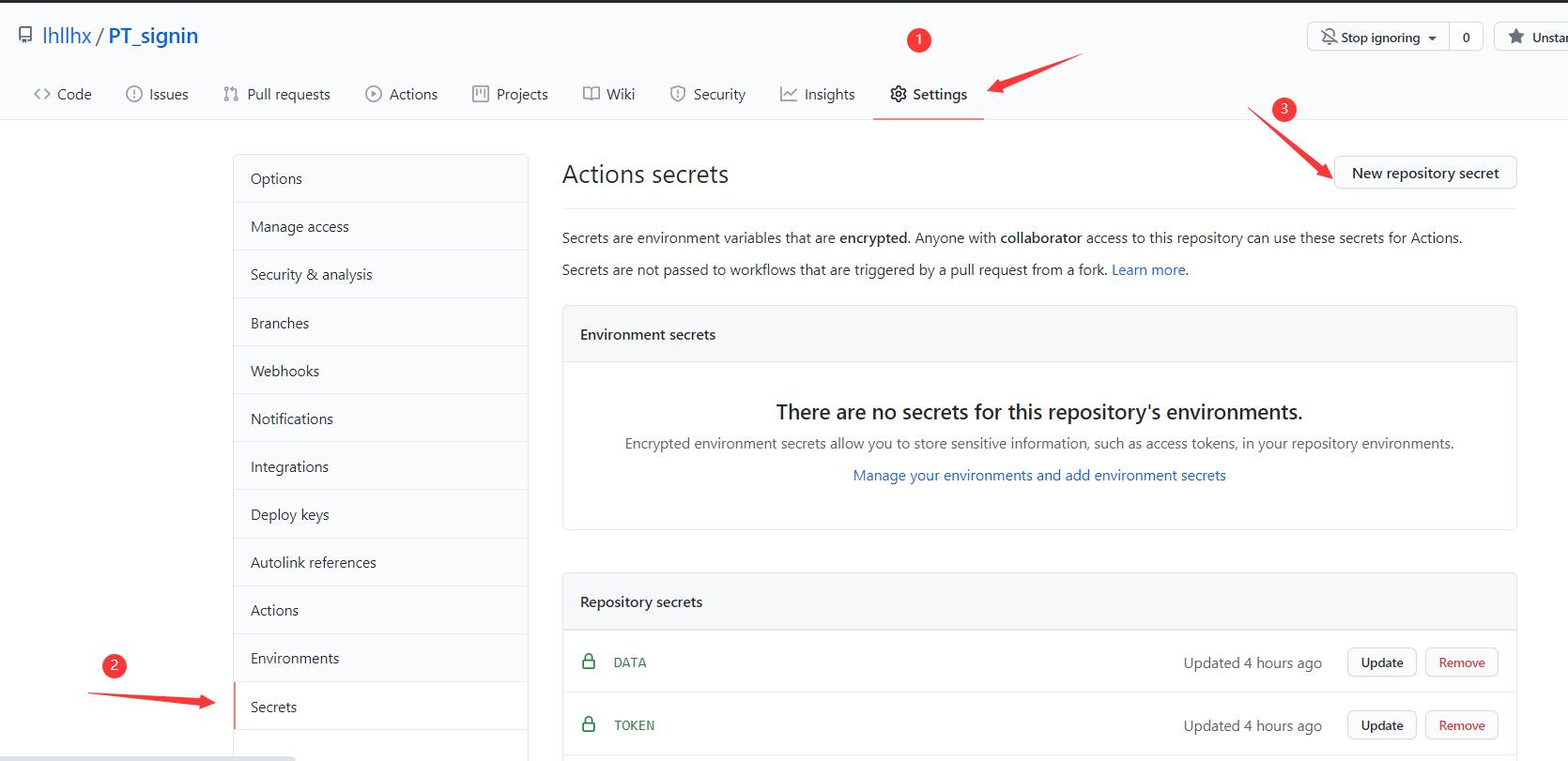Image resolution: width=1568 pixels, height=761 pixels.
Task: Click the TOKEN secret name
Action: point(634,725)
